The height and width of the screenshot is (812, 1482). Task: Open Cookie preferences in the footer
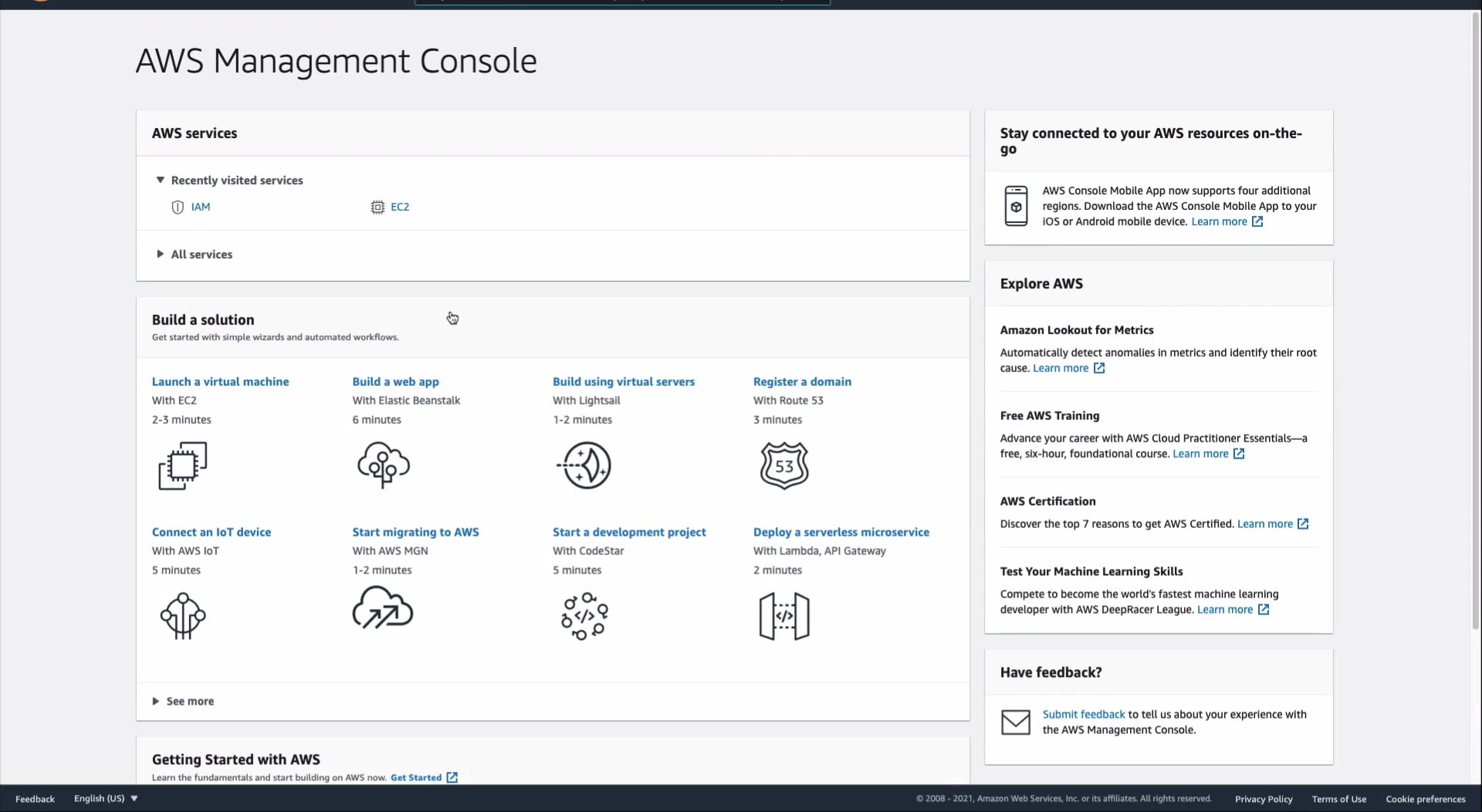[1426, 799]
